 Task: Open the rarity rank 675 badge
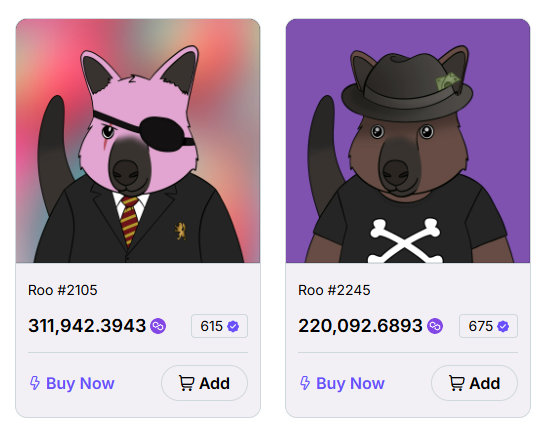click(488, 326)
